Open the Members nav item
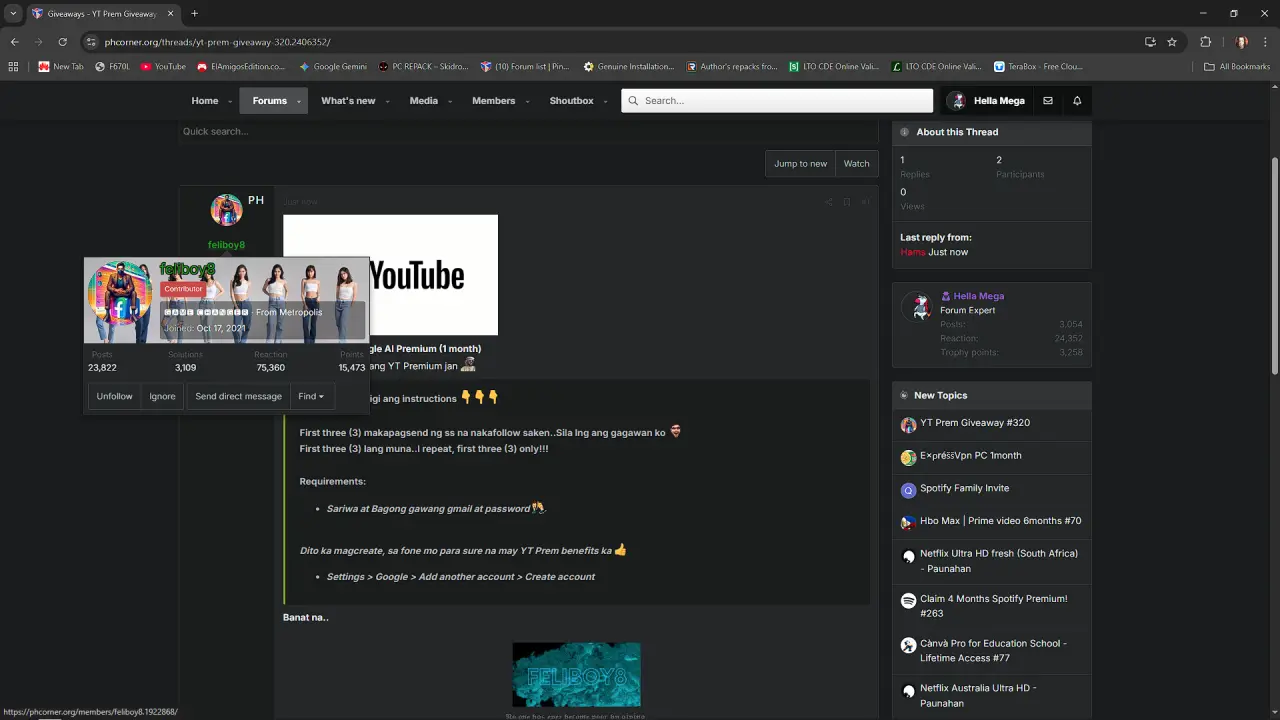Viewport: 1280px width, 720px height. pos(493,101)
